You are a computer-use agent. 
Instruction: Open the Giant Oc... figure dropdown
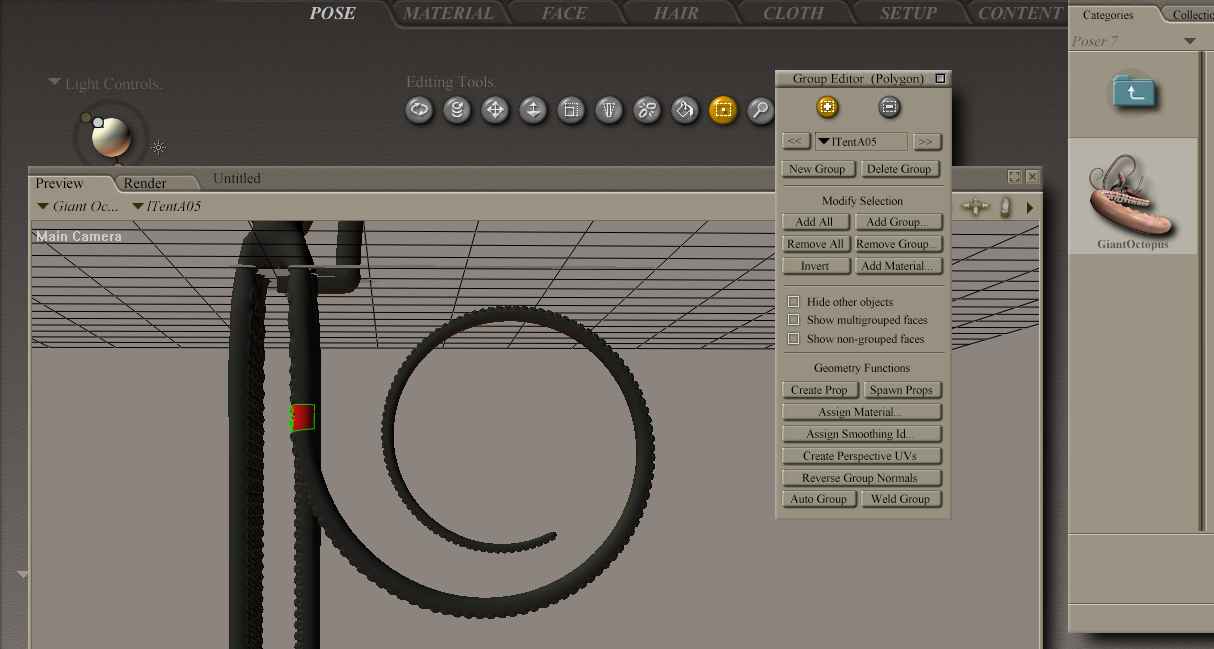point(78,207)
